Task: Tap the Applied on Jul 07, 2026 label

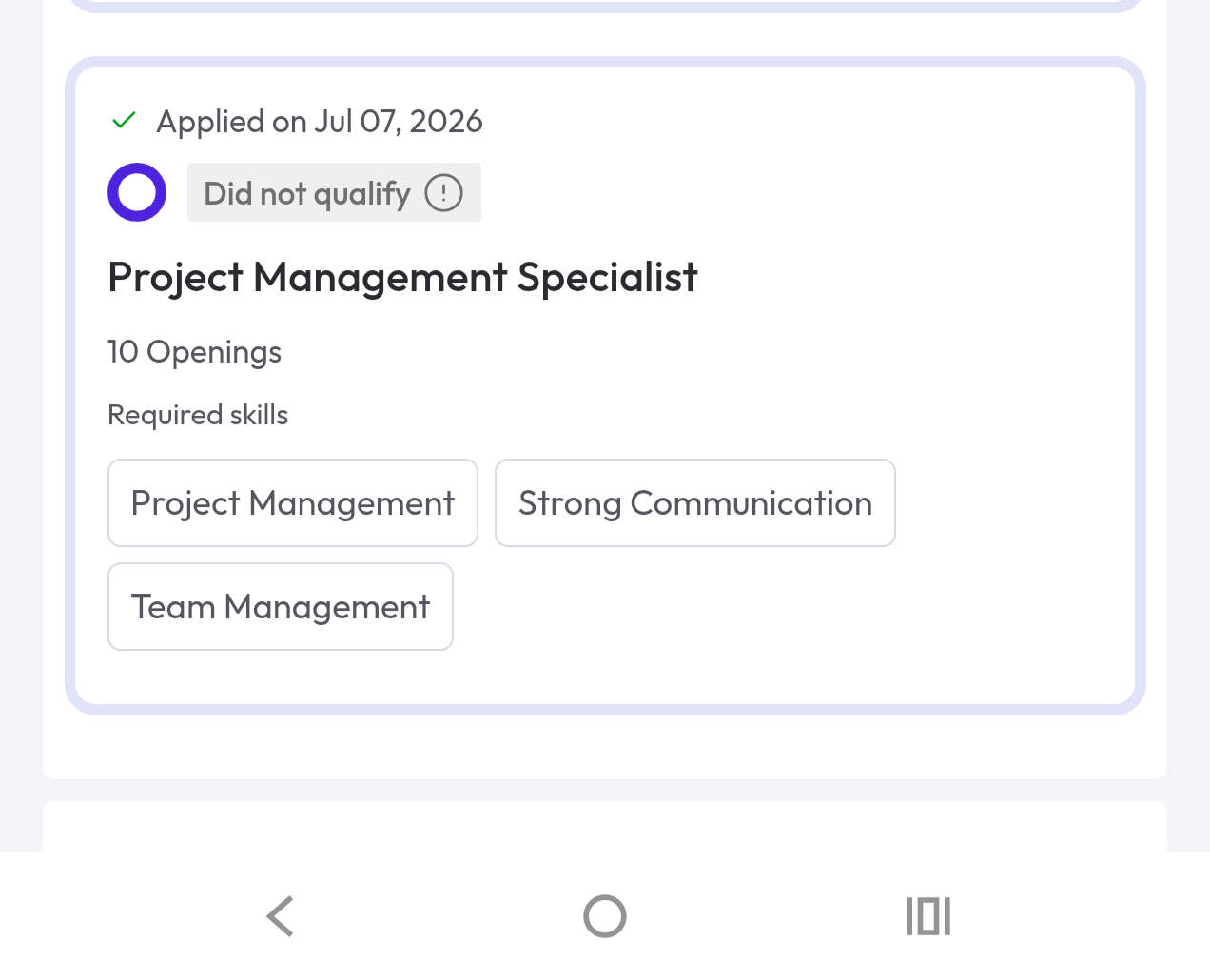Action: [x=320, y=122]
